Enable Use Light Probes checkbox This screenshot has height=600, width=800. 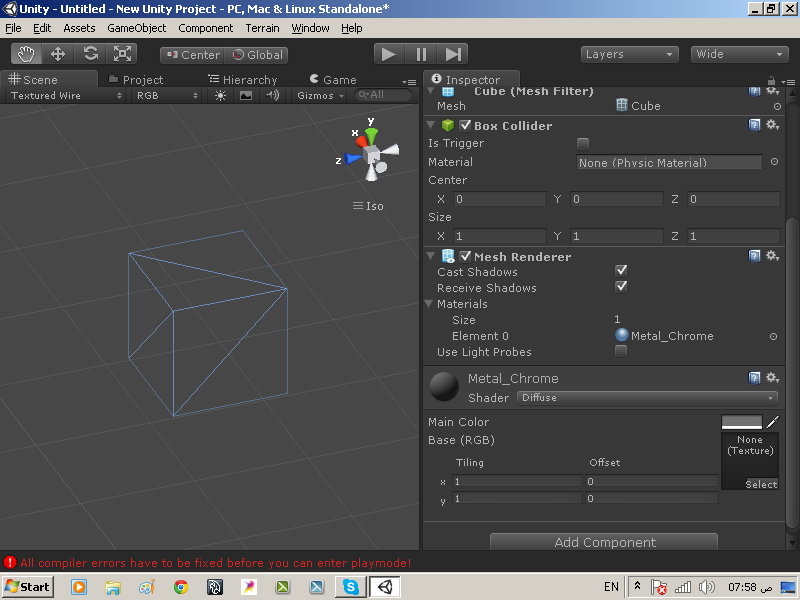[x=621, y=351]
